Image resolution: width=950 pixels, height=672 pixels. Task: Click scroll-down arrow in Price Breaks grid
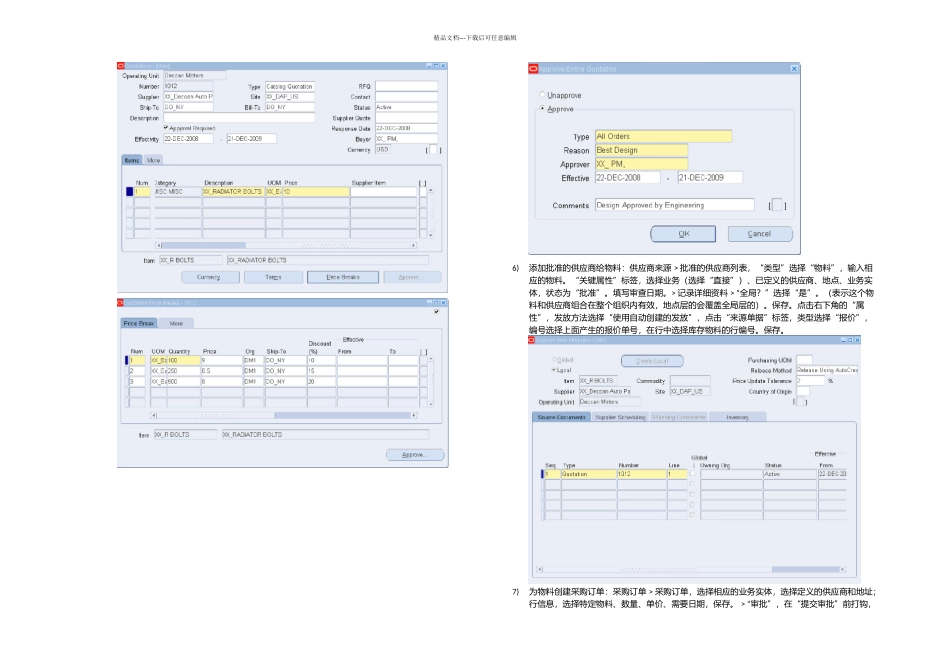(431, 404)
